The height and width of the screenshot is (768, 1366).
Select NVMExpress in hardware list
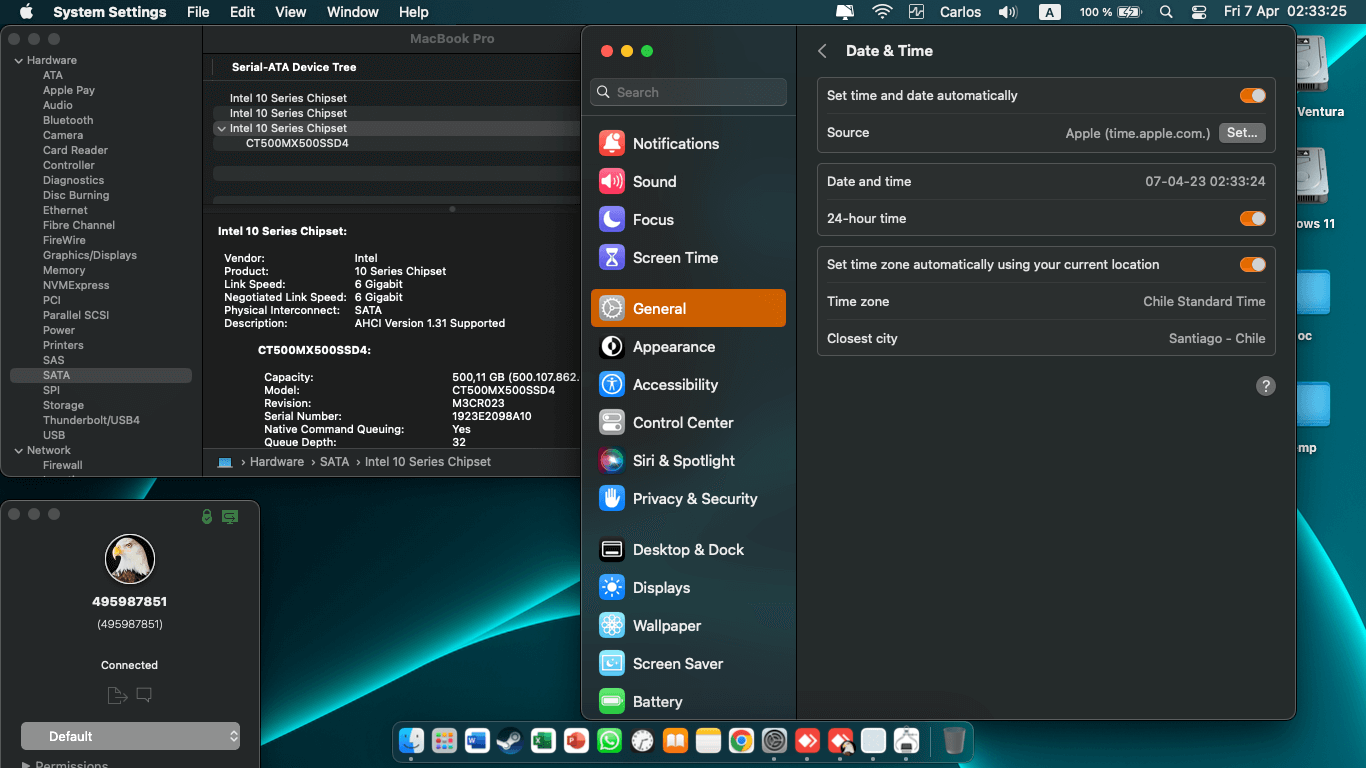76,285
